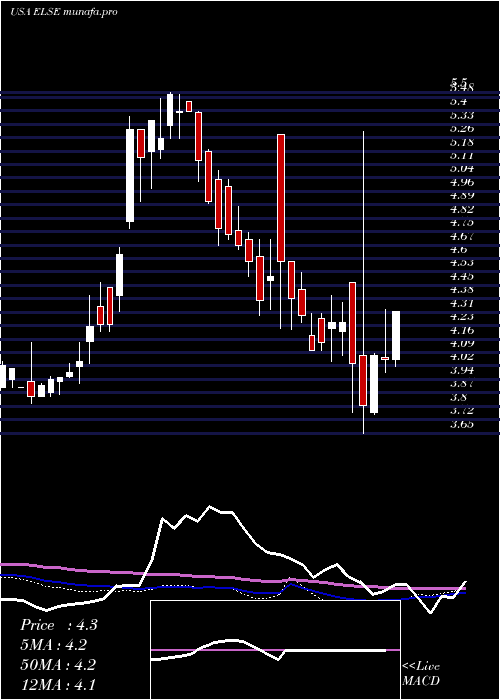Click the 4.45 price axis label
The height and width of the screenshot is (700, 500).
462,276
